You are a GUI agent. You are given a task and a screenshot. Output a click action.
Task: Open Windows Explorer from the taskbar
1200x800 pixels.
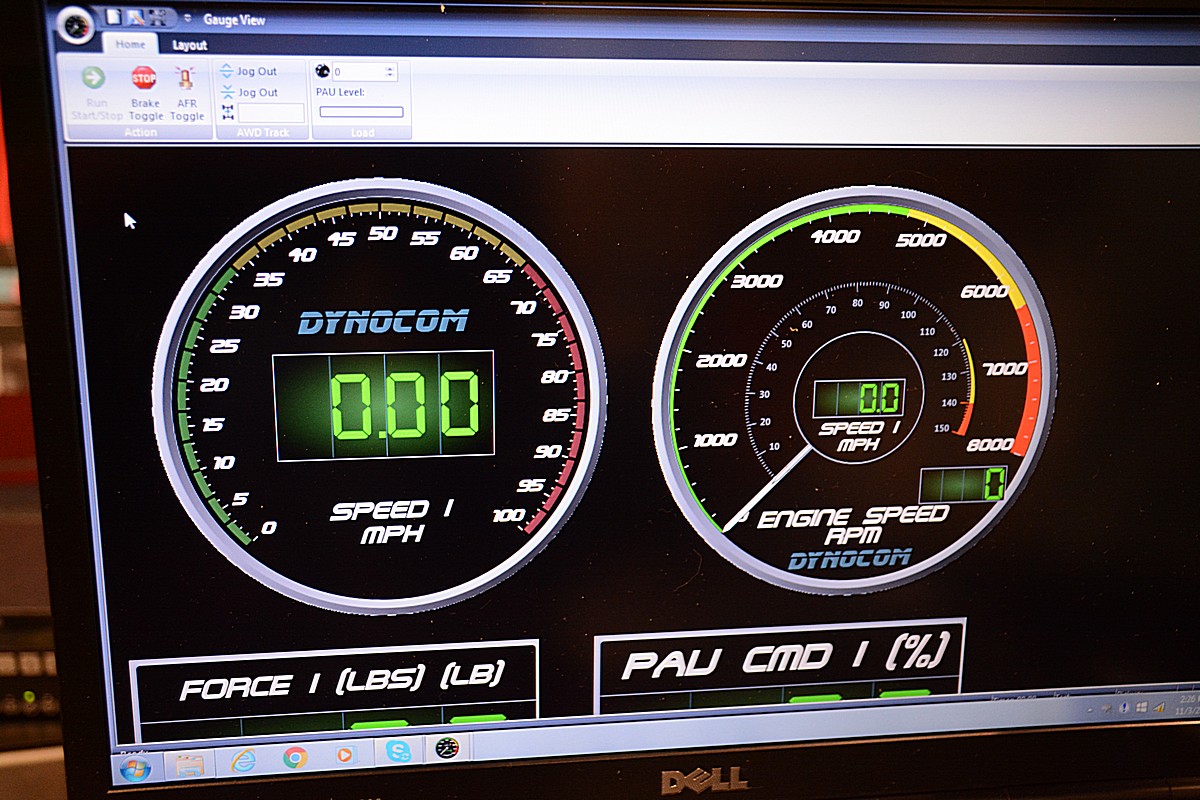[189, 765]
